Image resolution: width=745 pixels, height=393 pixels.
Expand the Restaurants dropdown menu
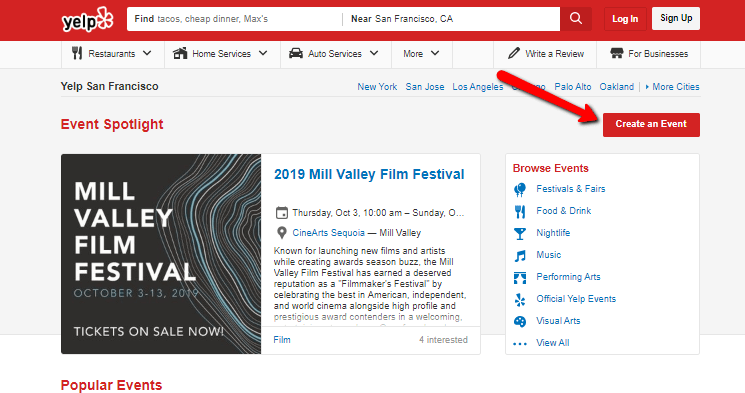point(113,54)
